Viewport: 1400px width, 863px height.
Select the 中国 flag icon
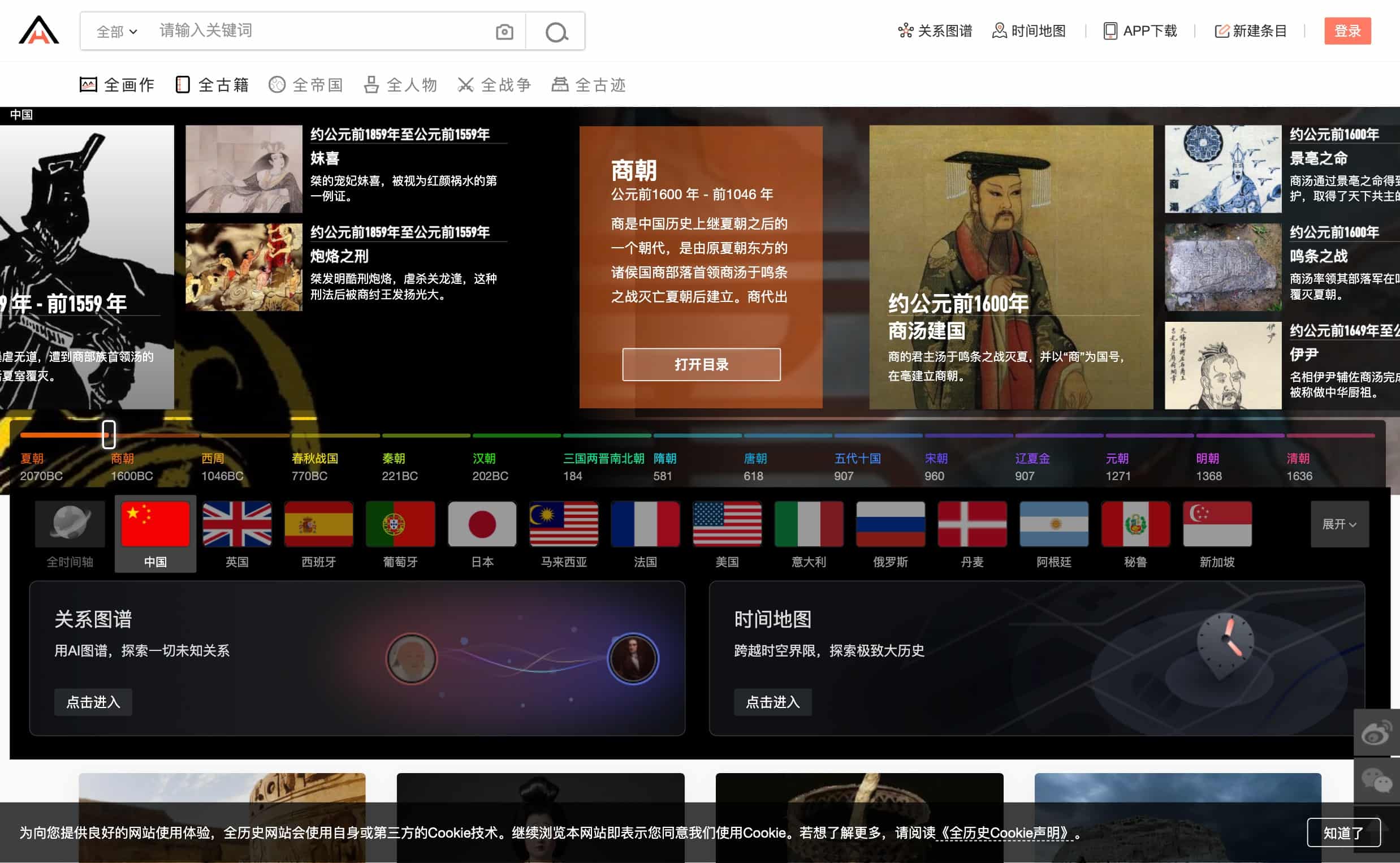(155, 523)
